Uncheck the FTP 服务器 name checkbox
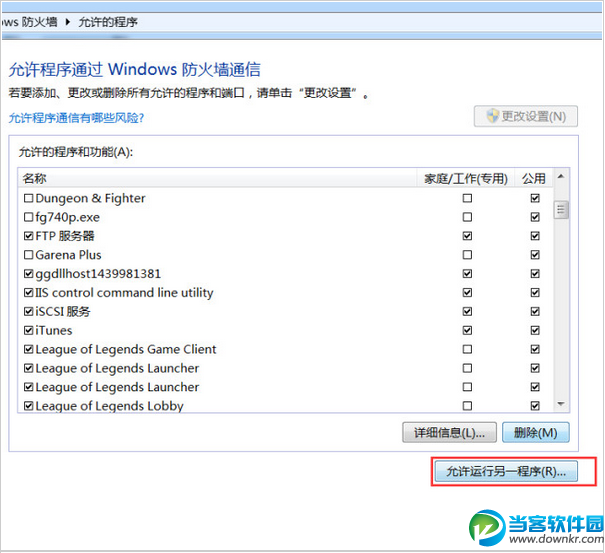This screenshot has height=553, width=605. (x=29, y=236)
